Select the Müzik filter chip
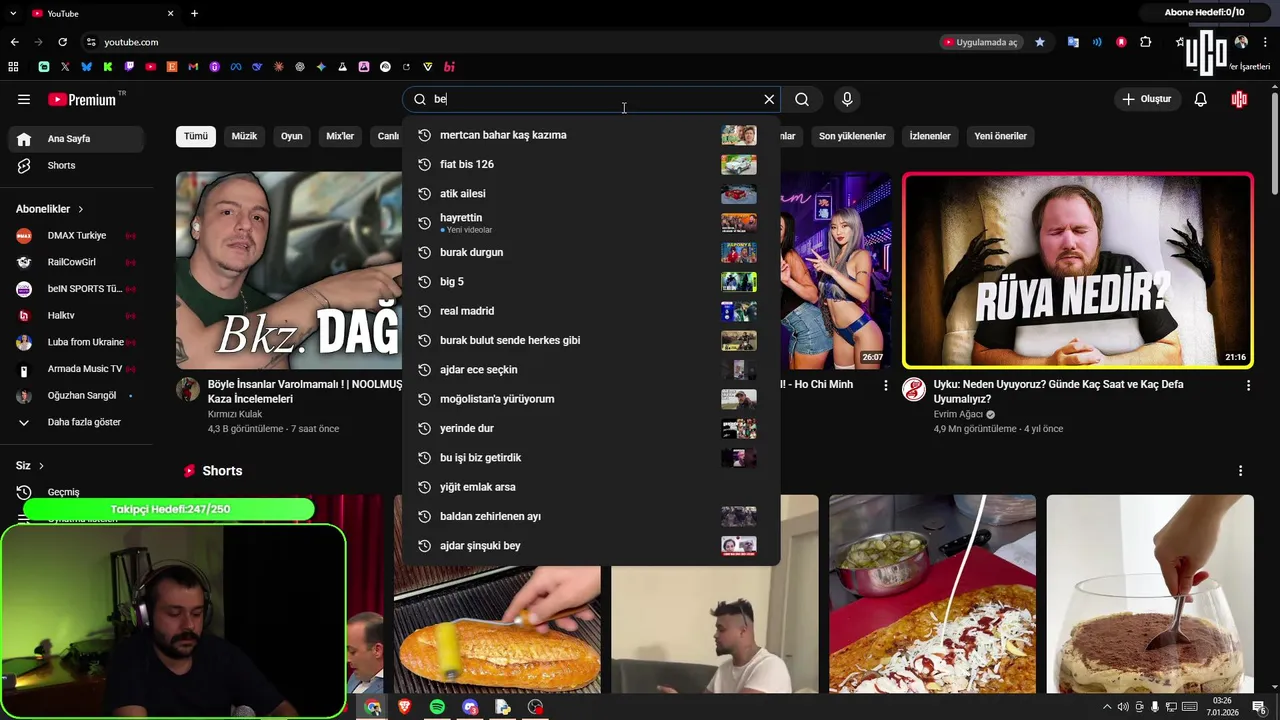The width and height of the screenshot is (1280, 720). click(x=244, y=136)
